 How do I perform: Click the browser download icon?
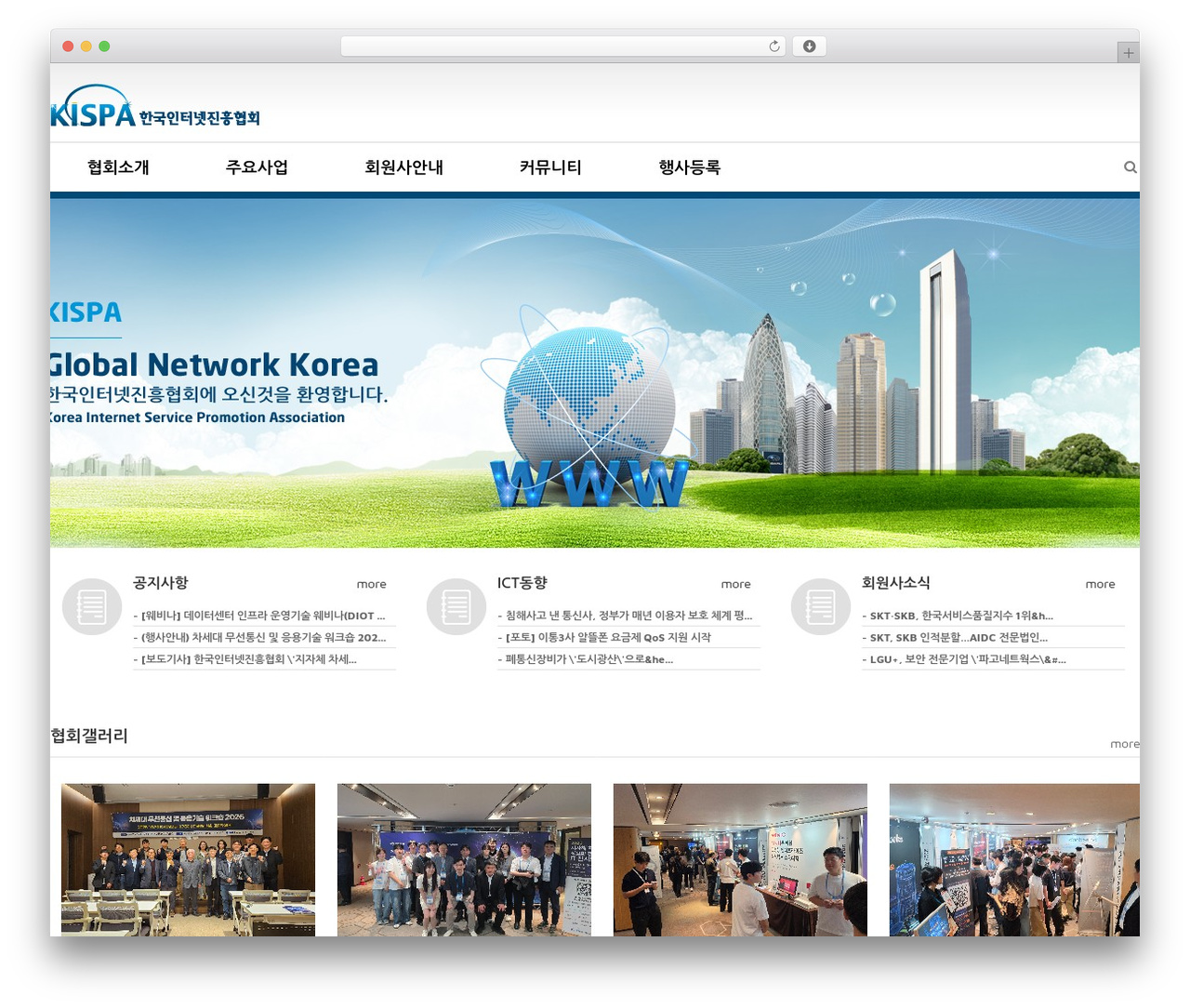point(809,46)
